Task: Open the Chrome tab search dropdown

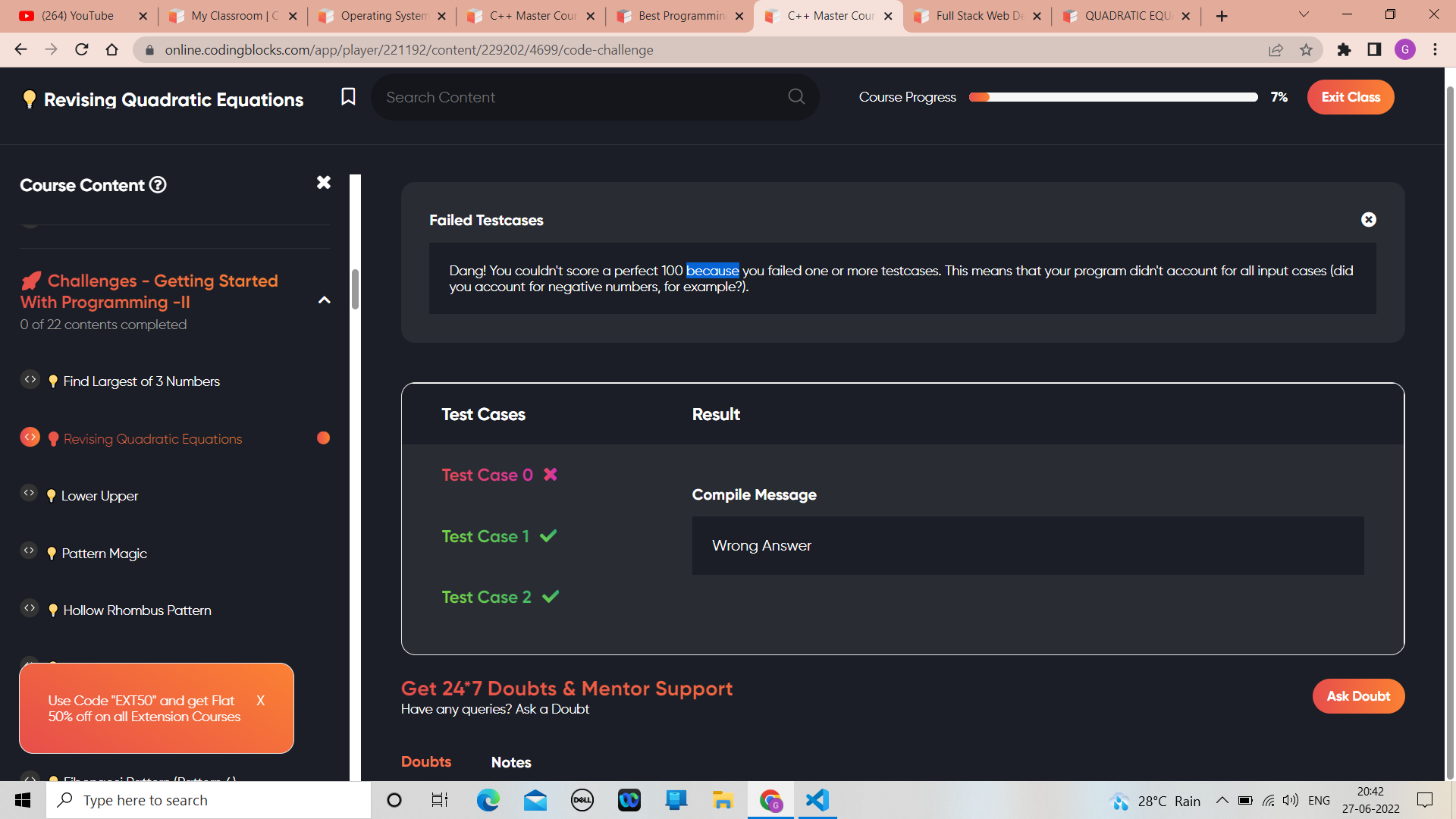Action: tap(1304, 15)
